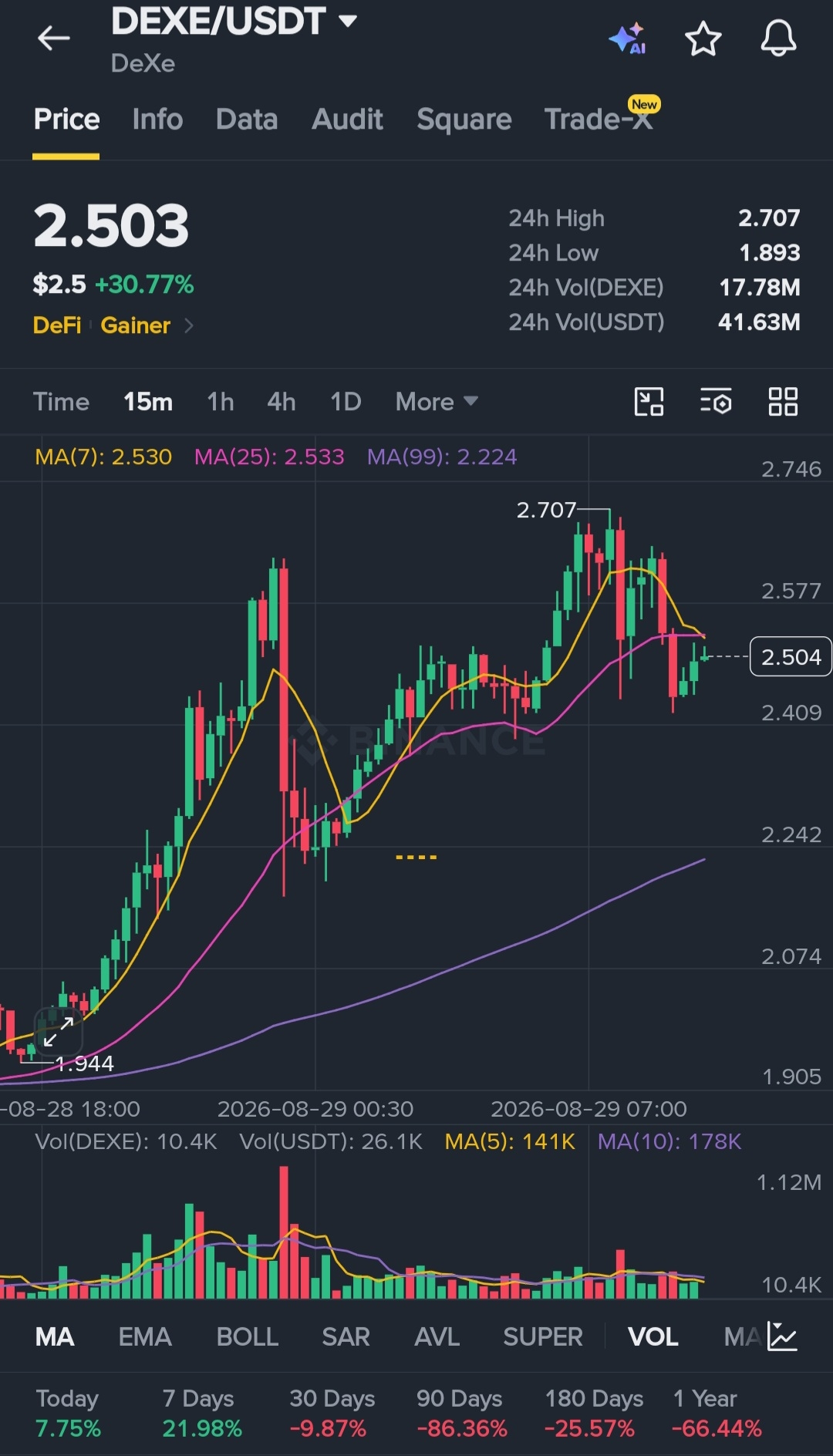The image size is (833, 1456).
Task: Tap the volume MA(5): 141K label
Action: tap(510, 1141)
